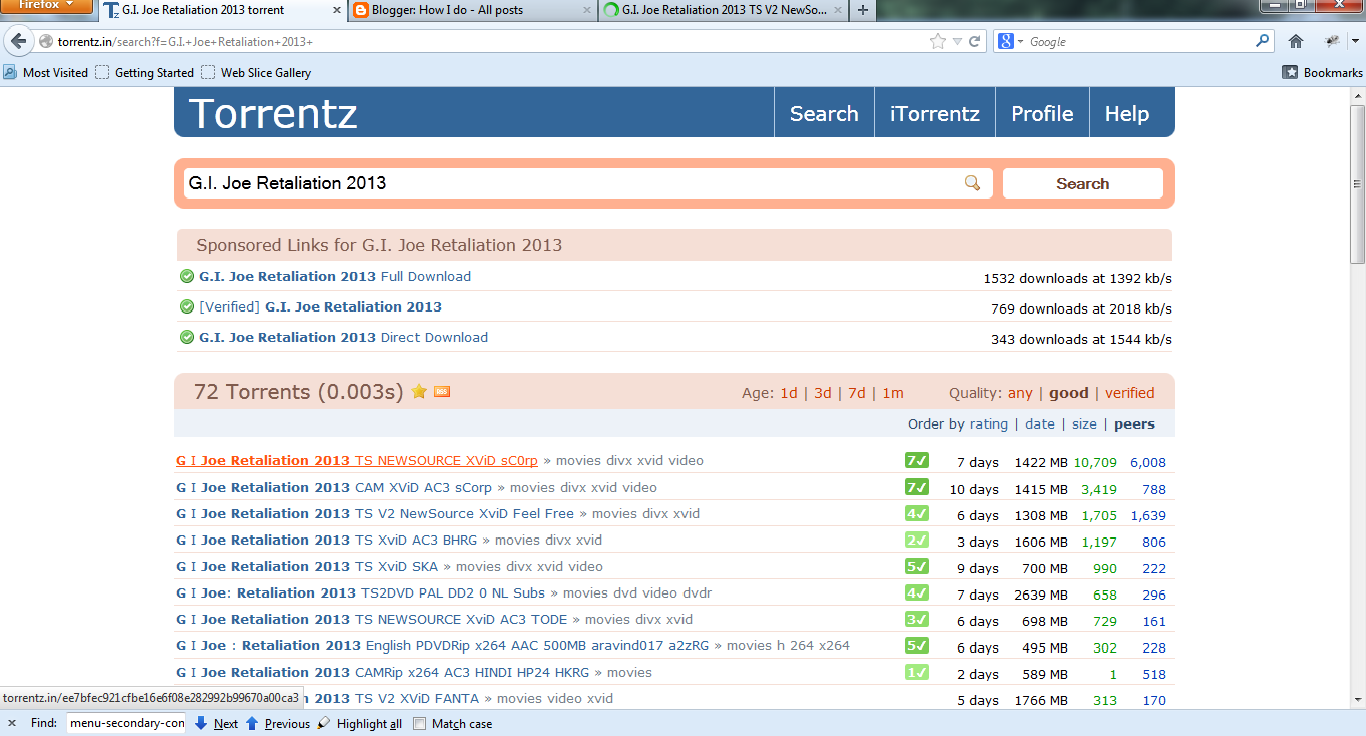The width and height of the screenshot is (1366, 736).
Task: Switch to the Blogger: How I do tab
Action: click(470, 10)
